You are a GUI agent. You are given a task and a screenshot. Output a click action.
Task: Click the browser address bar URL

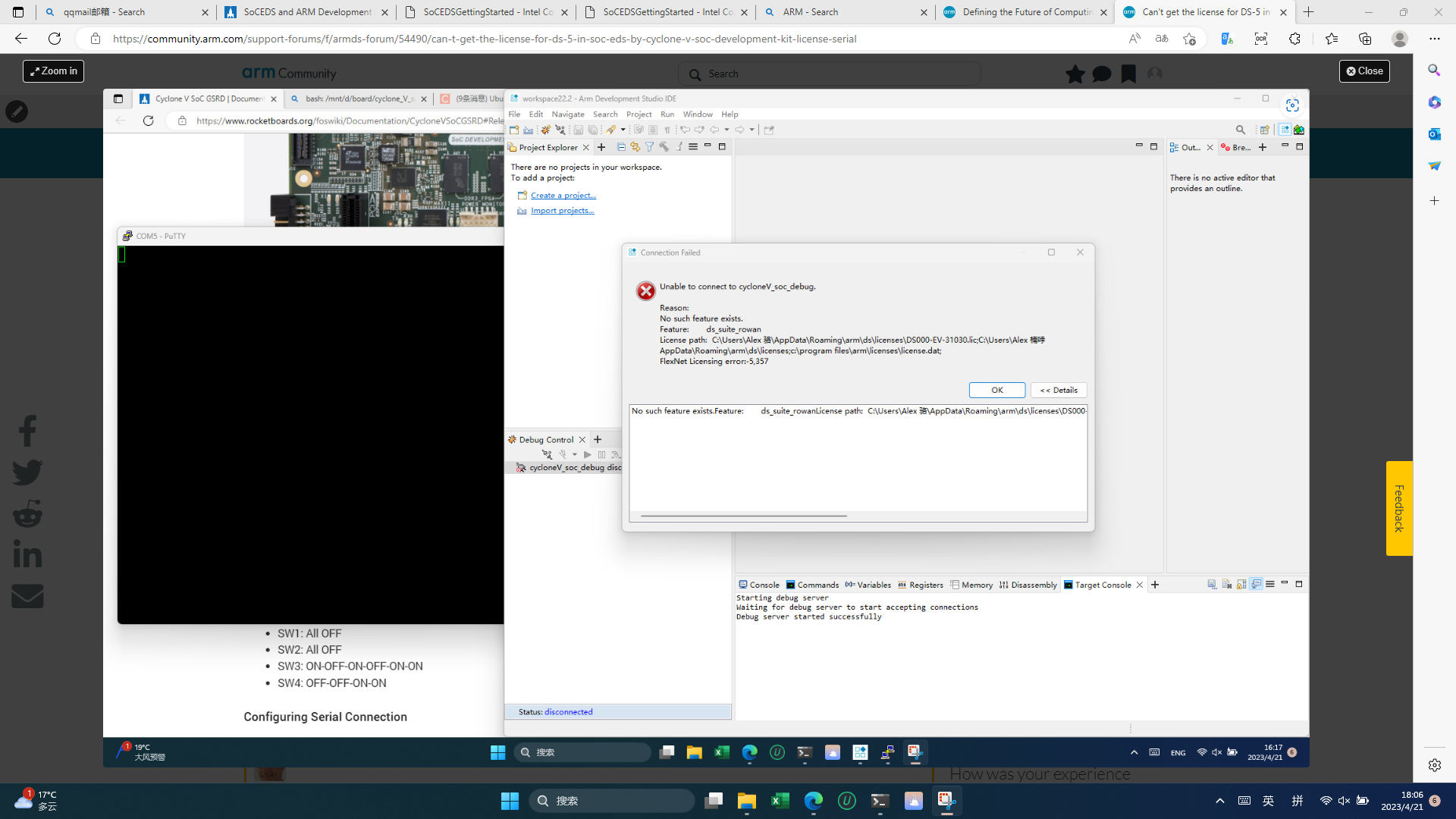point(485,39)
